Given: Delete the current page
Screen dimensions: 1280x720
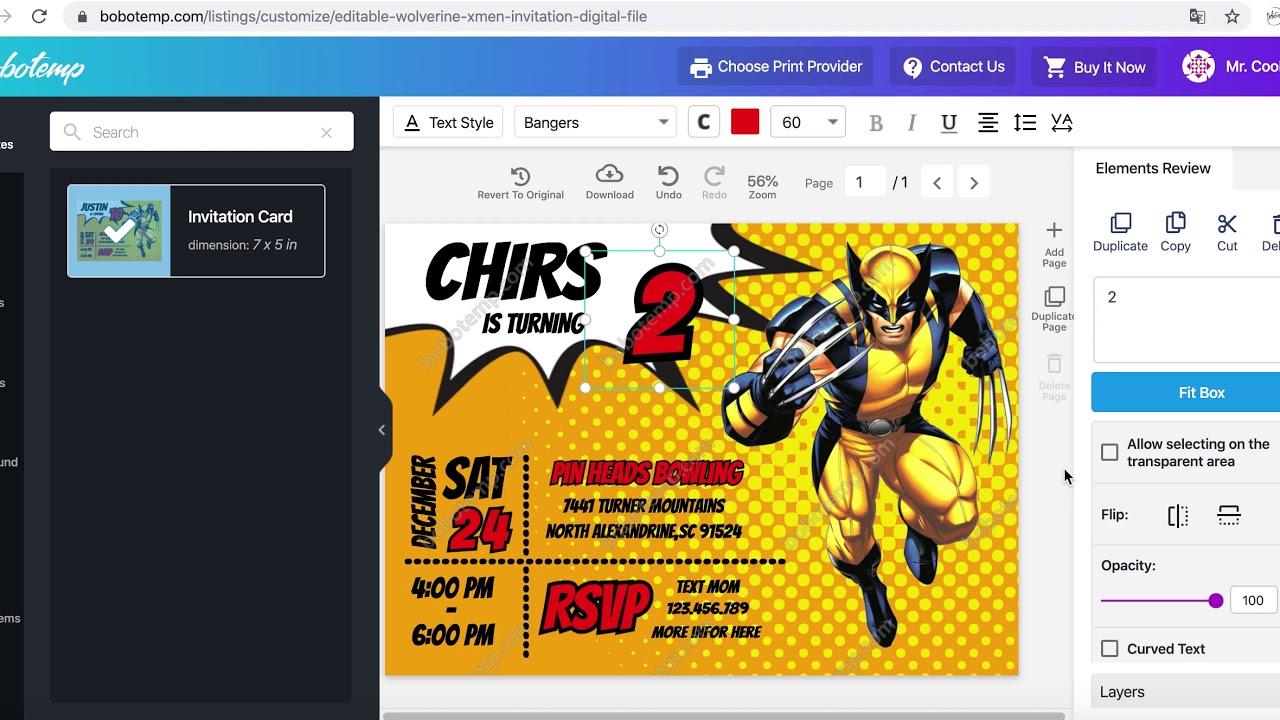Looking at the screenshot, I should 1054,377.
